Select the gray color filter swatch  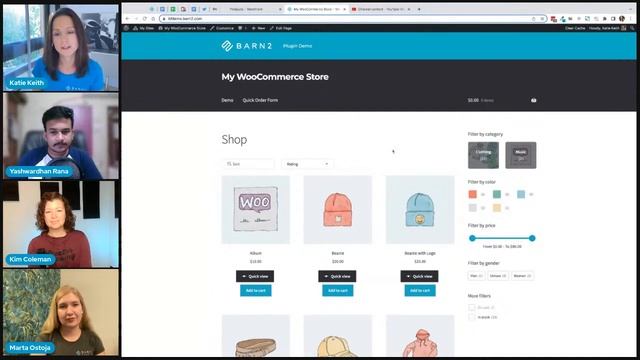click(x=472, y=208)
